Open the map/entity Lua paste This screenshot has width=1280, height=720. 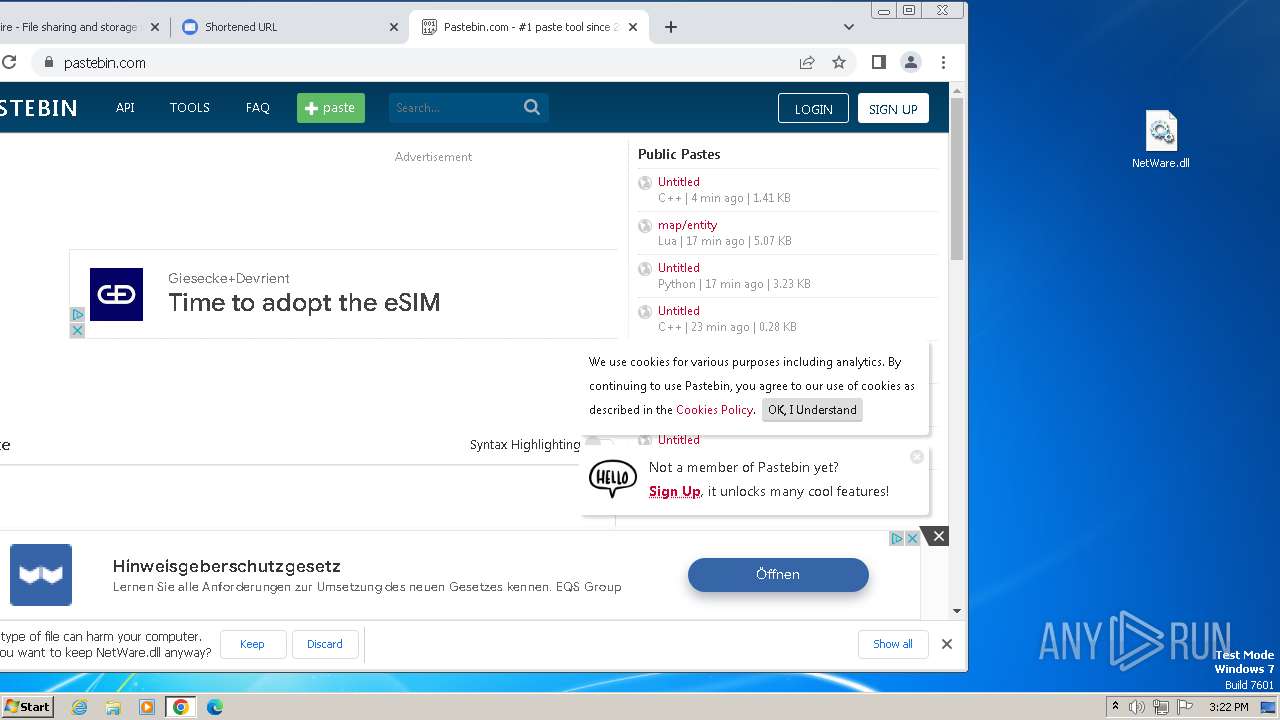coord(687,225)
